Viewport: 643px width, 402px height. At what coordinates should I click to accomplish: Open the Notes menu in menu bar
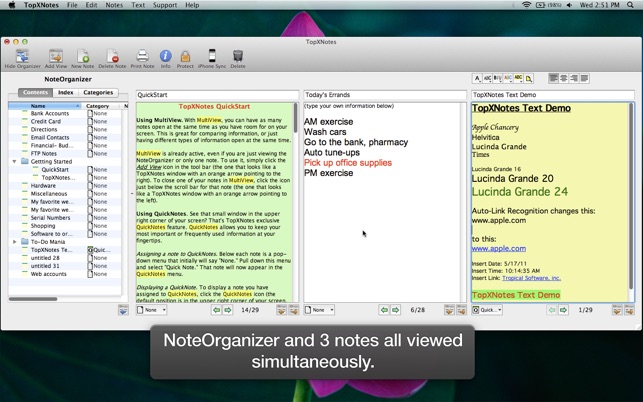(114, 5)
